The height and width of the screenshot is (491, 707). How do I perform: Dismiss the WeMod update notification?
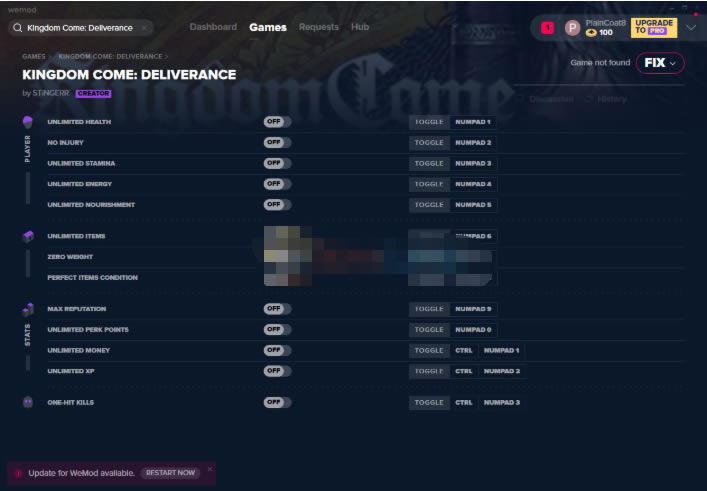(x=209, y=472)
